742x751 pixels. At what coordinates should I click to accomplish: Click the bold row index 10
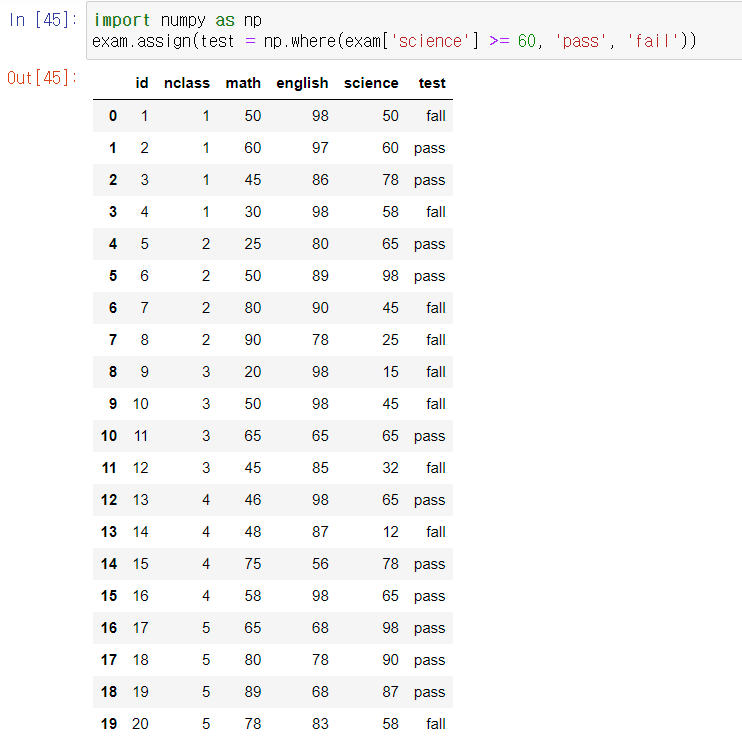click(x=109, y=436)
